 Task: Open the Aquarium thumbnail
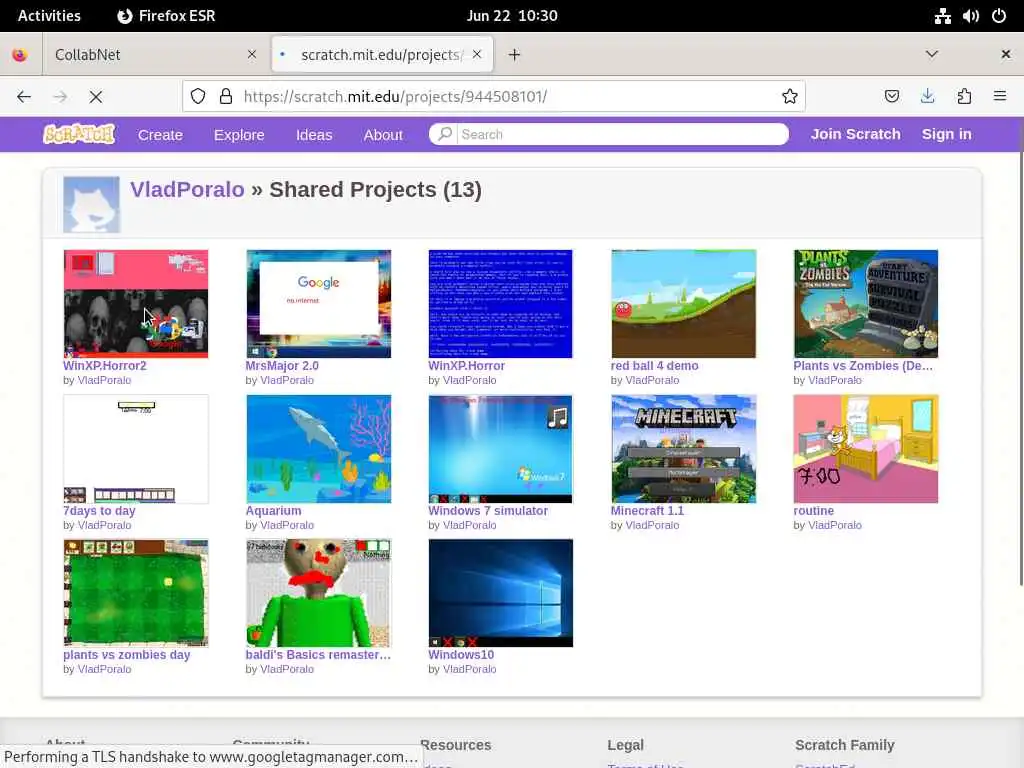point(319,449)
